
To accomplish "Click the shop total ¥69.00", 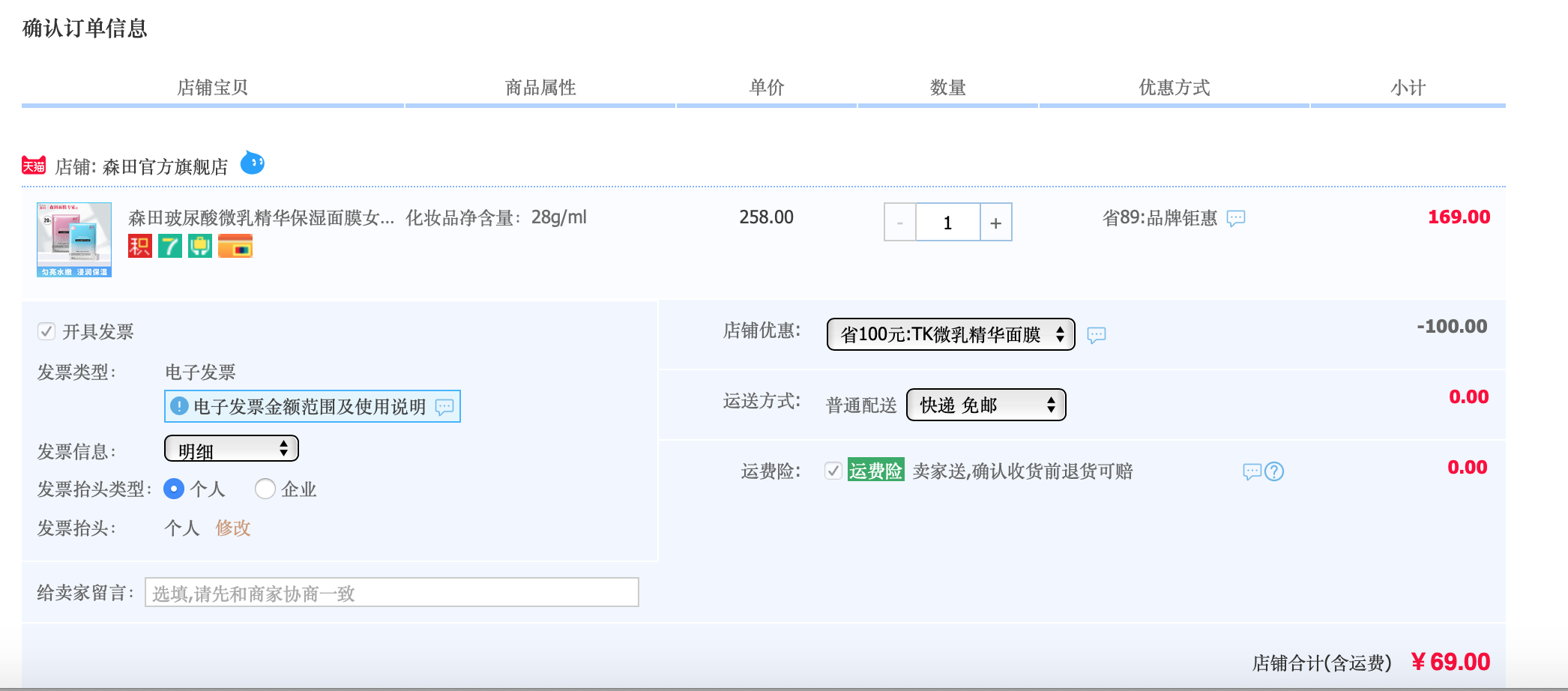I will [x=1450, y=662].
